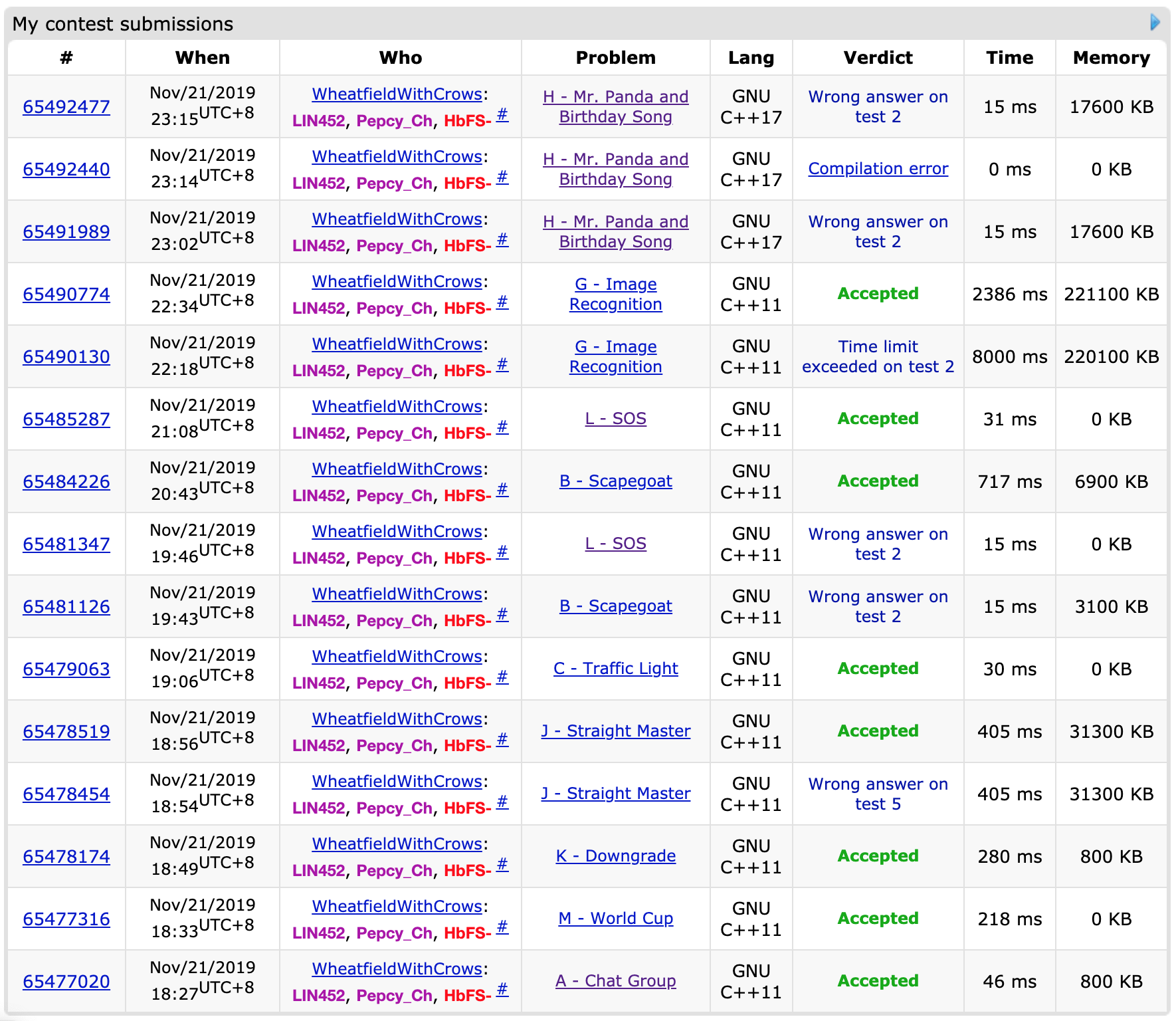Open submission 65492477
1176x1021 pixels.
click(x=66, y=107)
